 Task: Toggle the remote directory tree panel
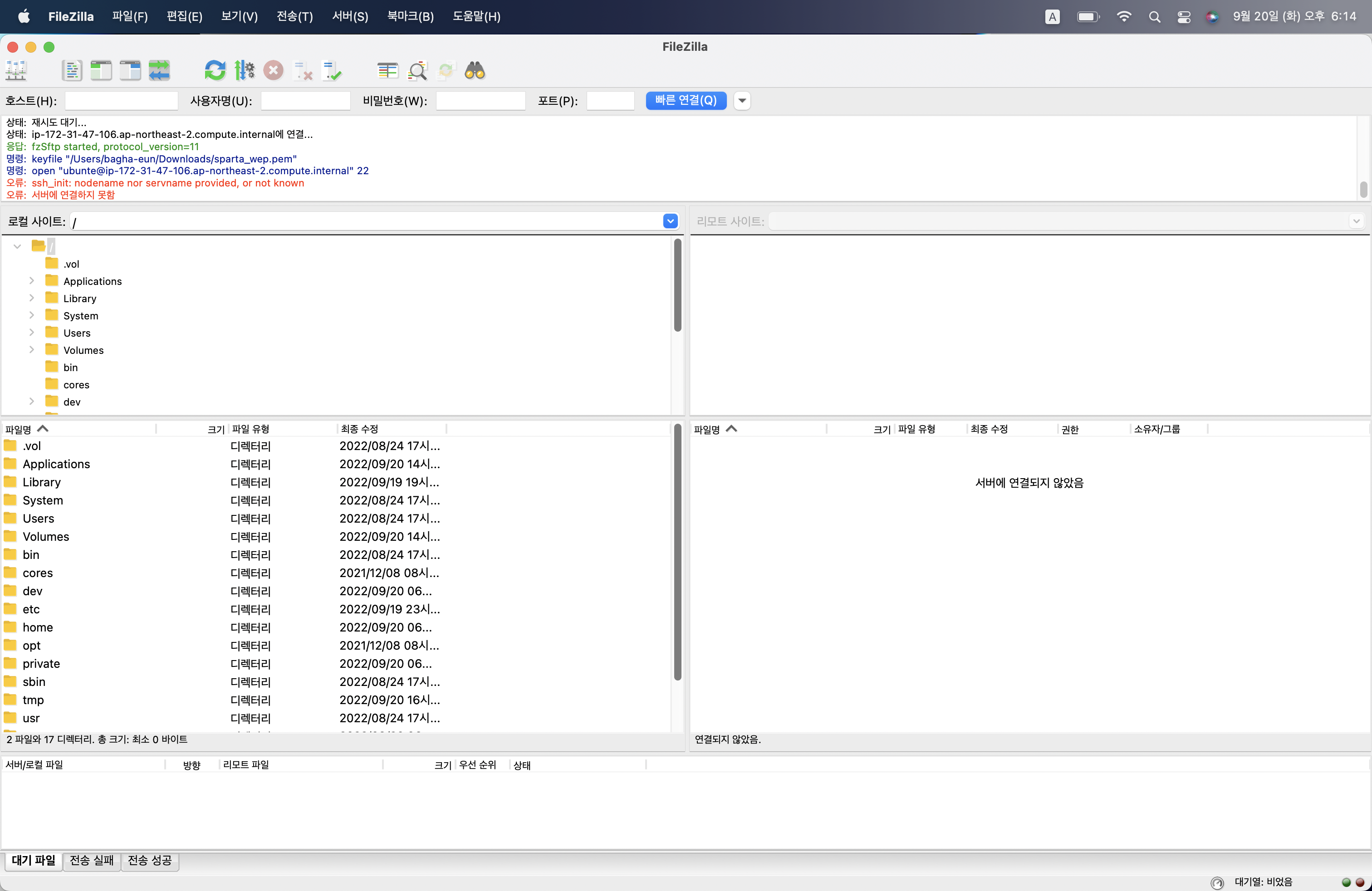point(130,70)
